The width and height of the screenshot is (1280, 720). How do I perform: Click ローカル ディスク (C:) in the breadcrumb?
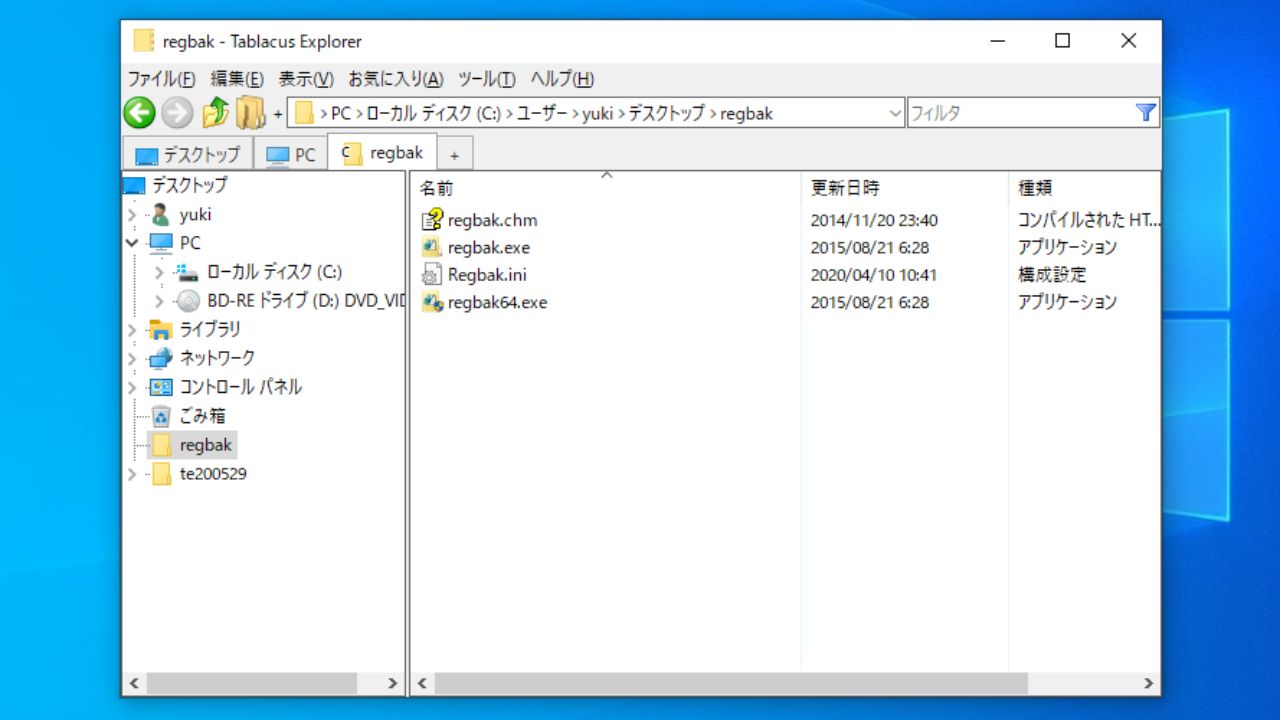coord(434,114)
